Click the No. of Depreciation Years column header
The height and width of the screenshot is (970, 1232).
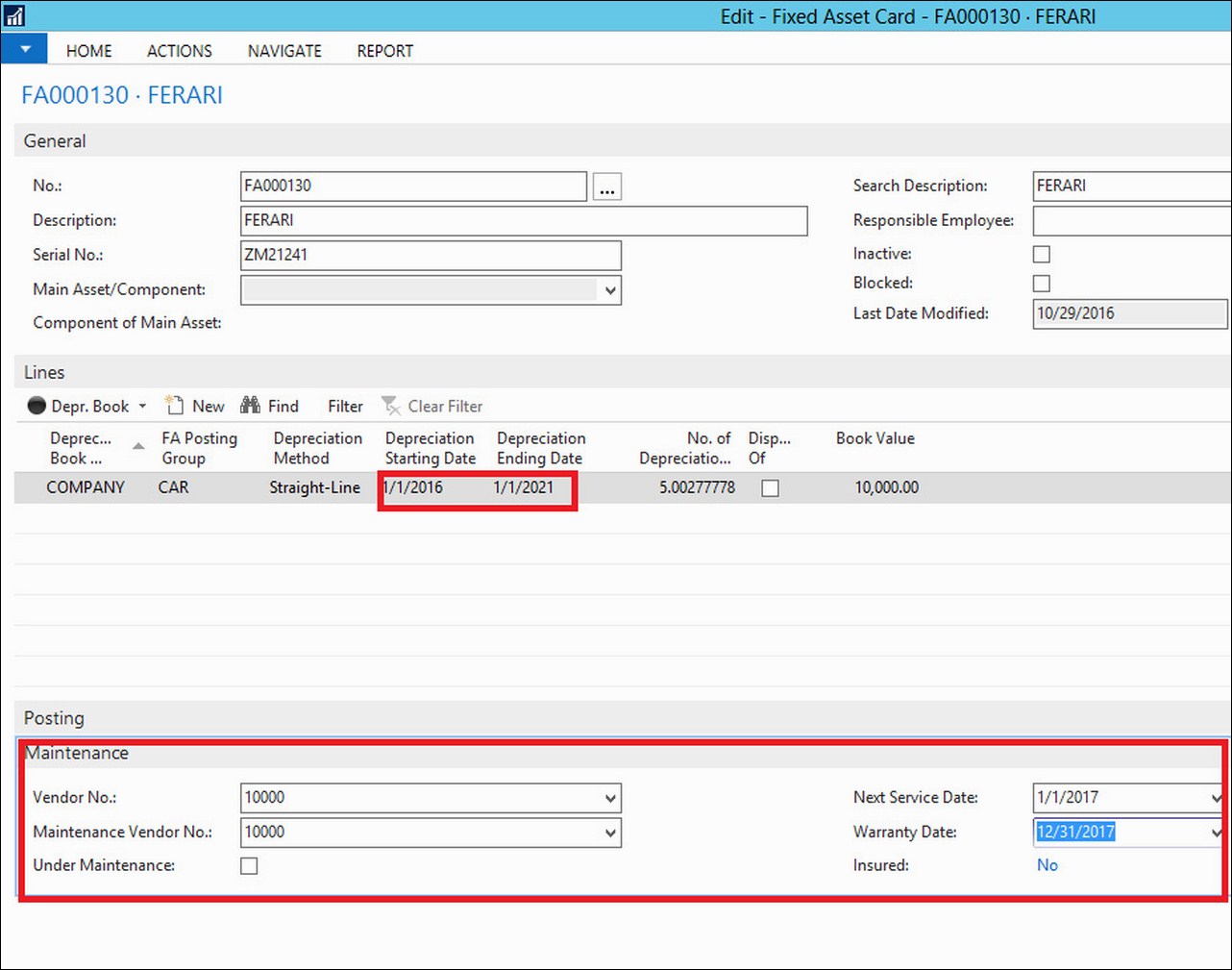click(x=685, y=448)
